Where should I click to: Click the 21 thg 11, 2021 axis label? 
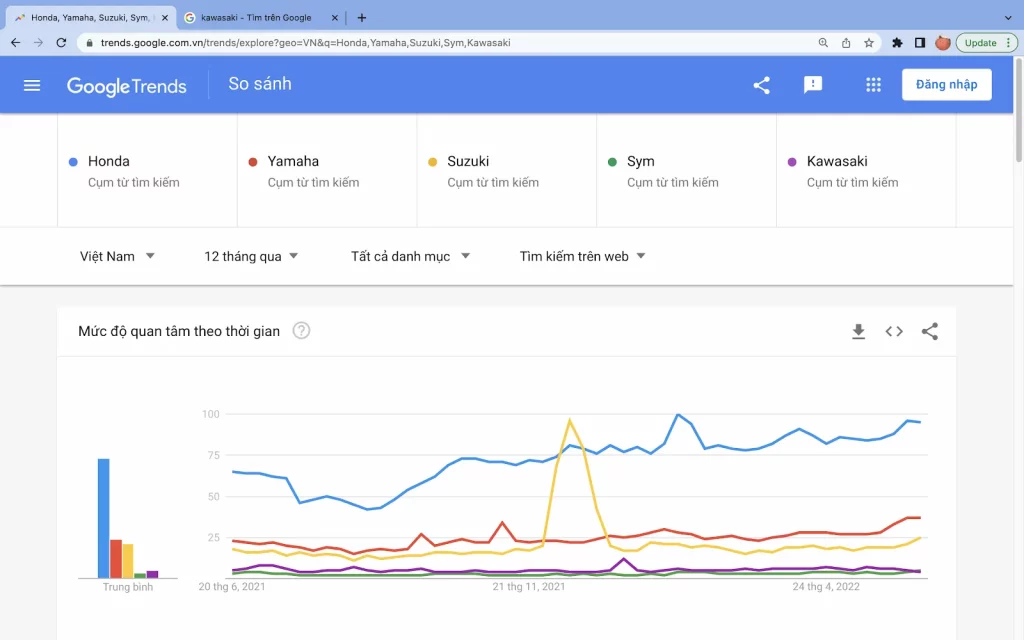point(529,586)
